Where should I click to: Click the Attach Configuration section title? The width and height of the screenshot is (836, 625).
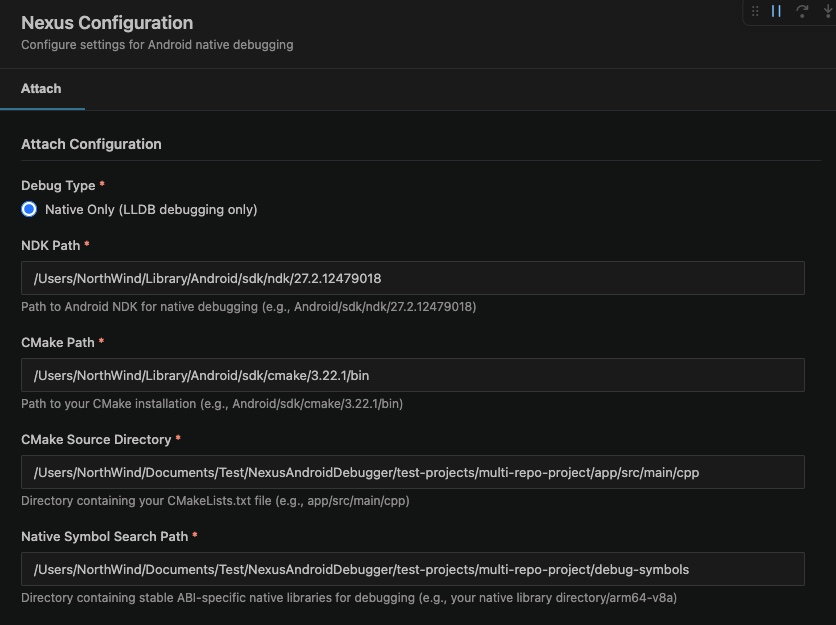tap(91, 144)
